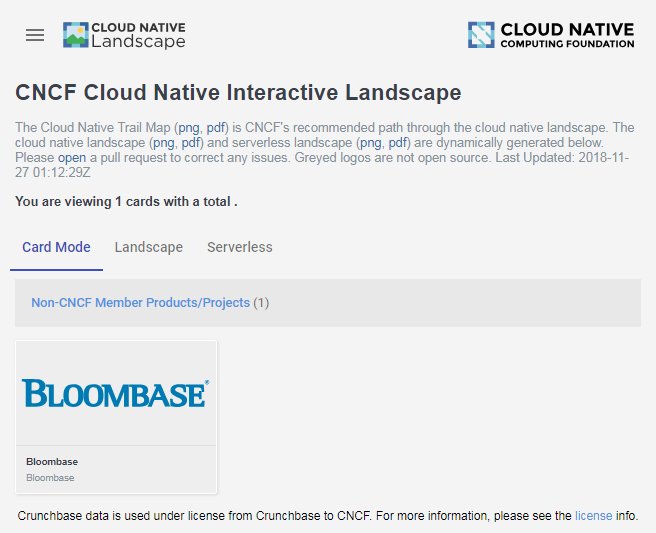Click the Bloombase logo thumbnail
Screen dimensions: 656x533
[x=116, y=394]
